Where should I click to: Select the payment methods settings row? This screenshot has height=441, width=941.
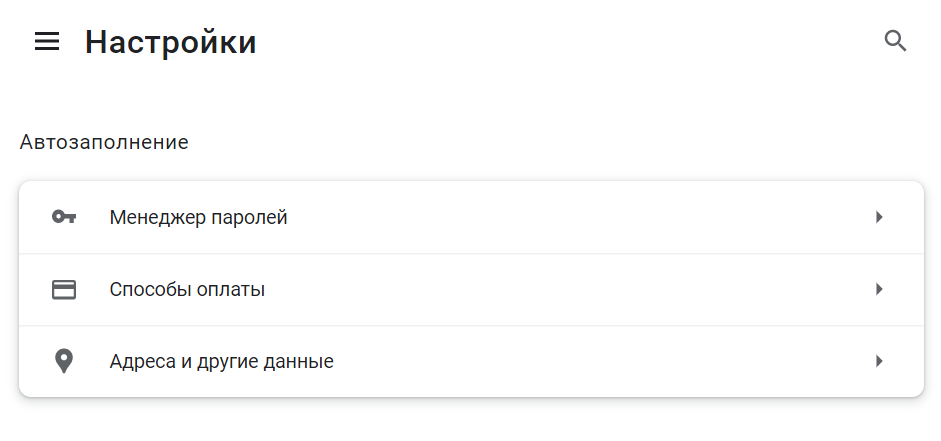tap(470, 289)
